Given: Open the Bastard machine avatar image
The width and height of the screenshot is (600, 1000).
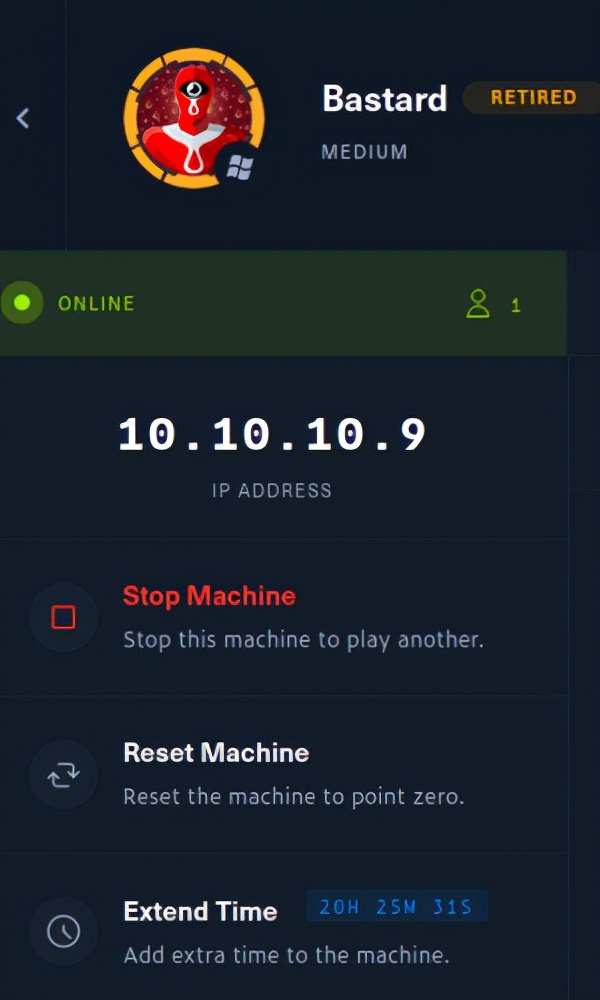Looking at the screenshot, I should point(194,119).
